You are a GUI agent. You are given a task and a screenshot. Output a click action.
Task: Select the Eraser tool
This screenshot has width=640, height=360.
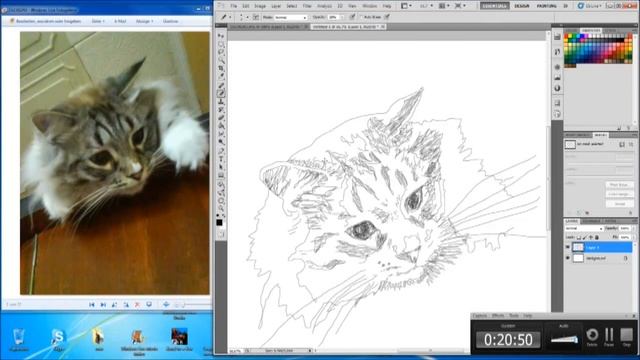click(221, 118)
